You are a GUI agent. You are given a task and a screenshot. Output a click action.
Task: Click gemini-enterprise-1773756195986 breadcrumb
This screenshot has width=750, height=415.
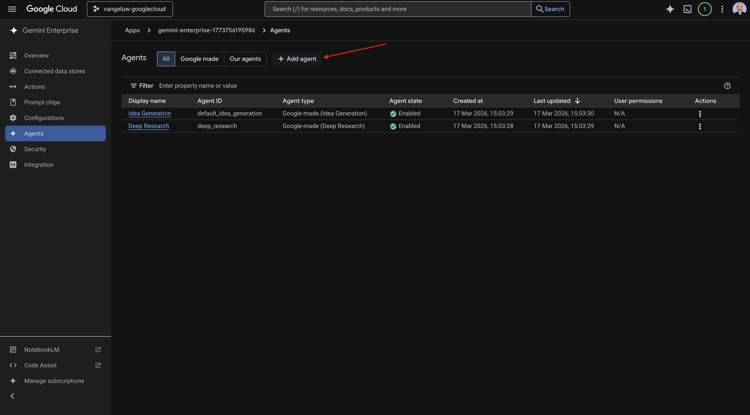click(x=207, y=30)
